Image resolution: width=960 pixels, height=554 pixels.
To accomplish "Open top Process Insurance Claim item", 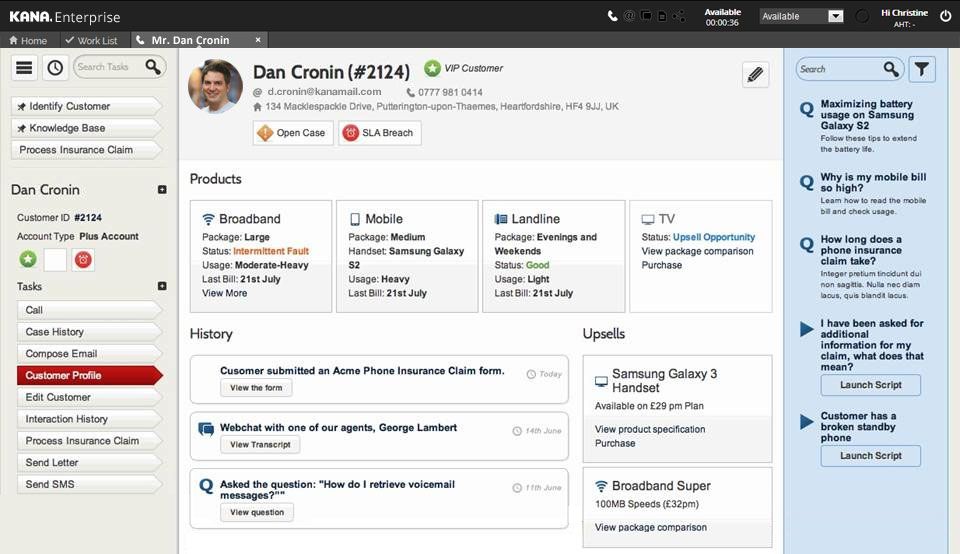I will point(86,150).
